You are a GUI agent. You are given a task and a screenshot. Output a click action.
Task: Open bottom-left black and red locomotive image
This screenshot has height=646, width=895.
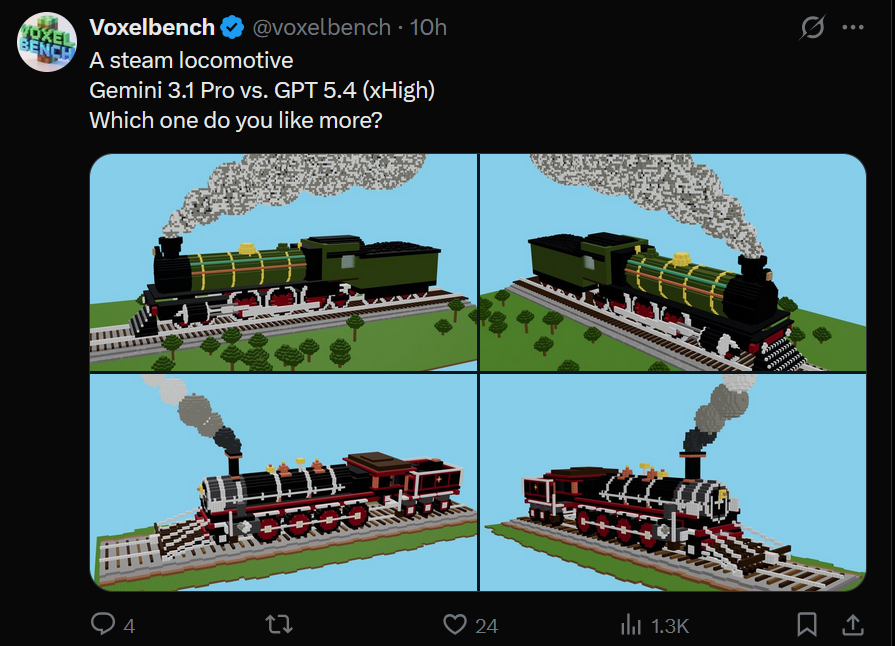click(283, 482)
